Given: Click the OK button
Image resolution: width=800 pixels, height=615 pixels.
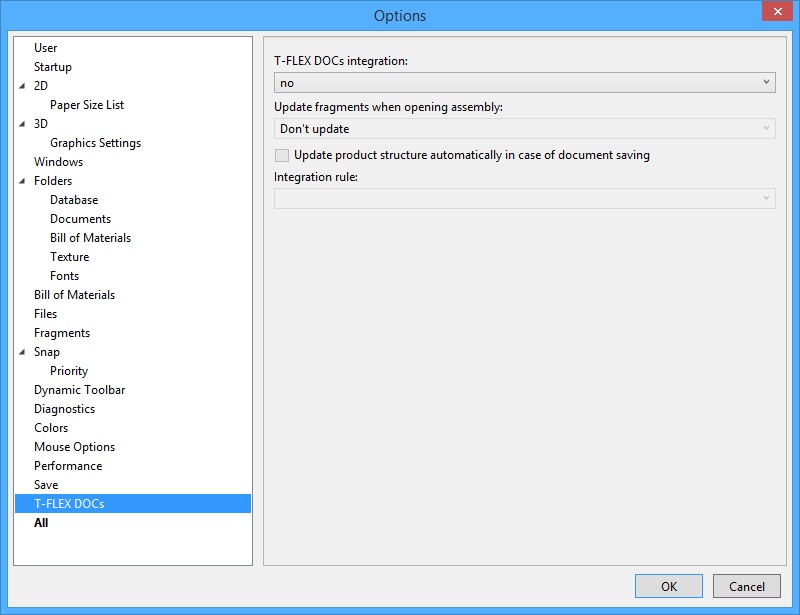Looking at the screenshot, I should 669,586.
